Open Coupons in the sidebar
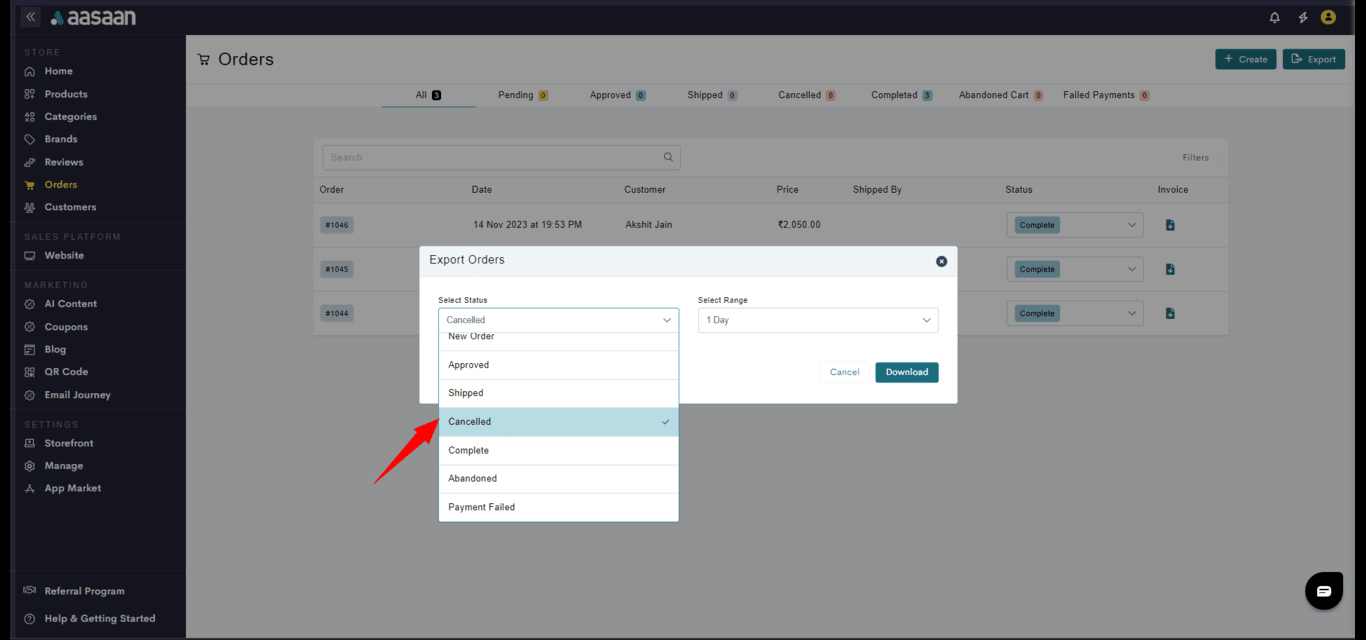 coord(66,327)
